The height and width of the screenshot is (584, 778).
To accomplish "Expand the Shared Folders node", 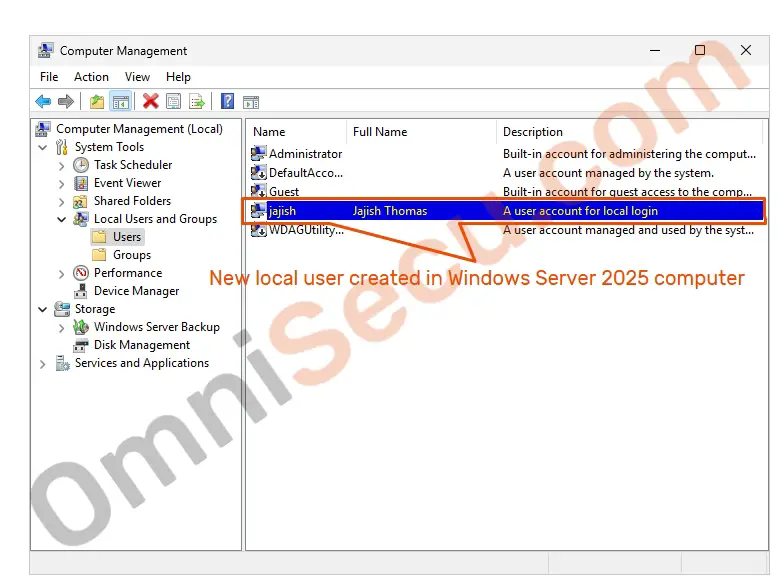I will point(62,202).
